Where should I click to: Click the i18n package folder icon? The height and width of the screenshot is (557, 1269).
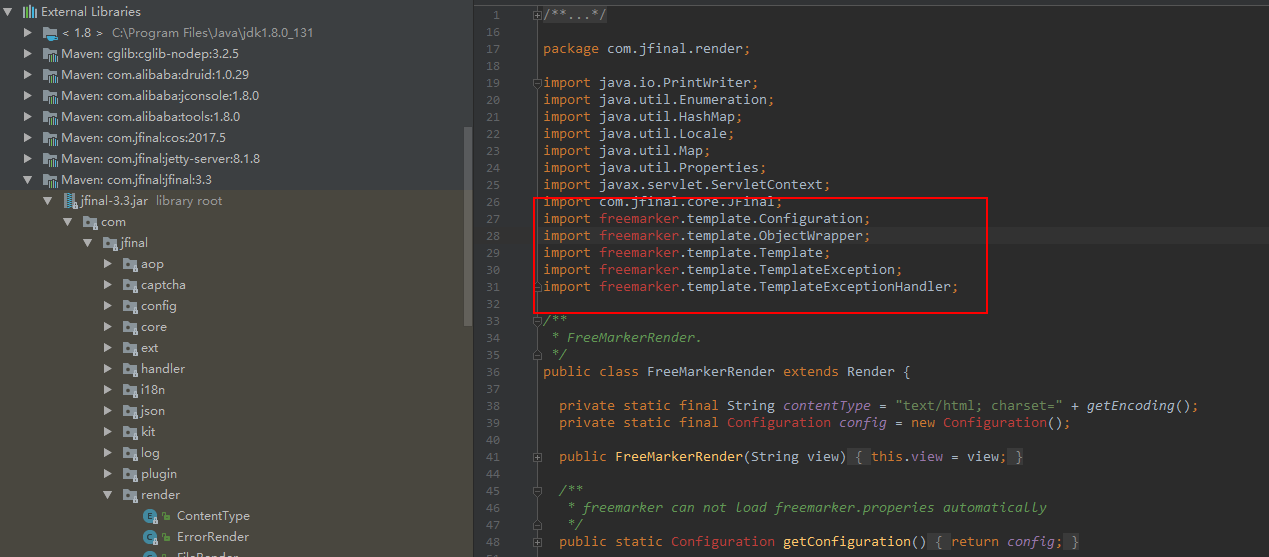click(x=130, y=390)
